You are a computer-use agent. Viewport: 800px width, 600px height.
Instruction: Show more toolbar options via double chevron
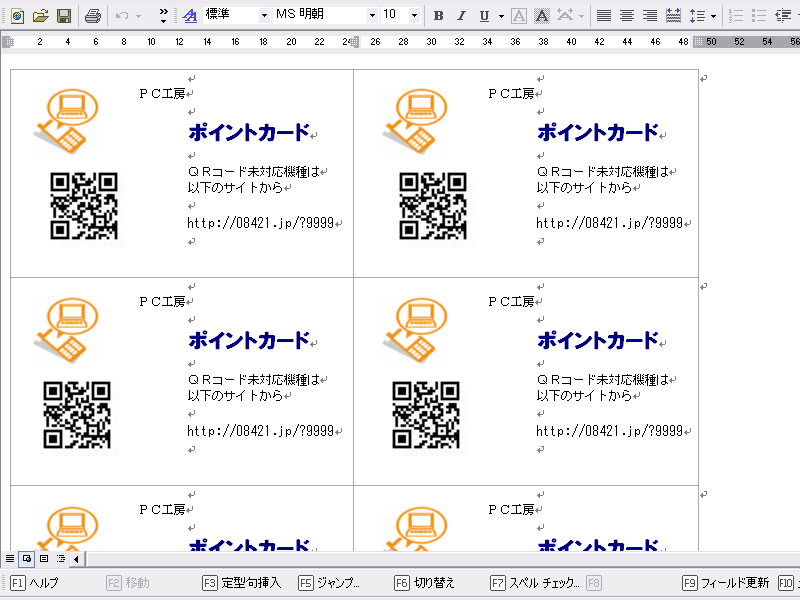click(x=163, y=15)
